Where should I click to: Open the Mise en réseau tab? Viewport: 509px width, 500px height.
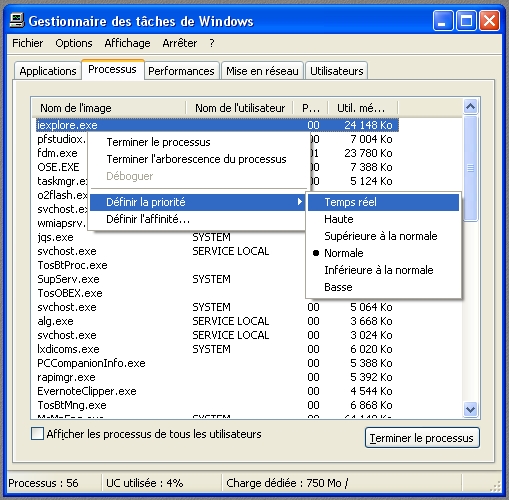click(262, 71)
